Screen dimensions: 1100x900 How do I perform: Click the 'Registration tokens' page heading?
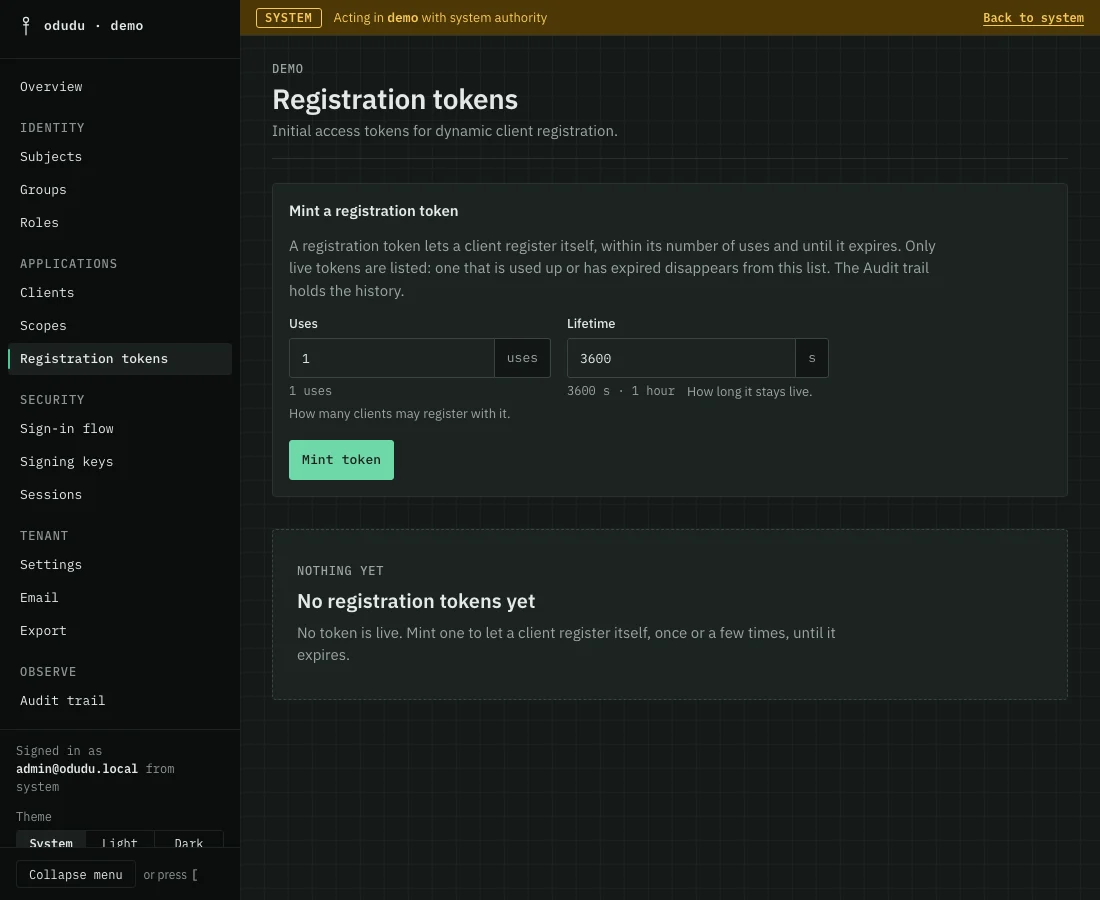click(395, 100)
